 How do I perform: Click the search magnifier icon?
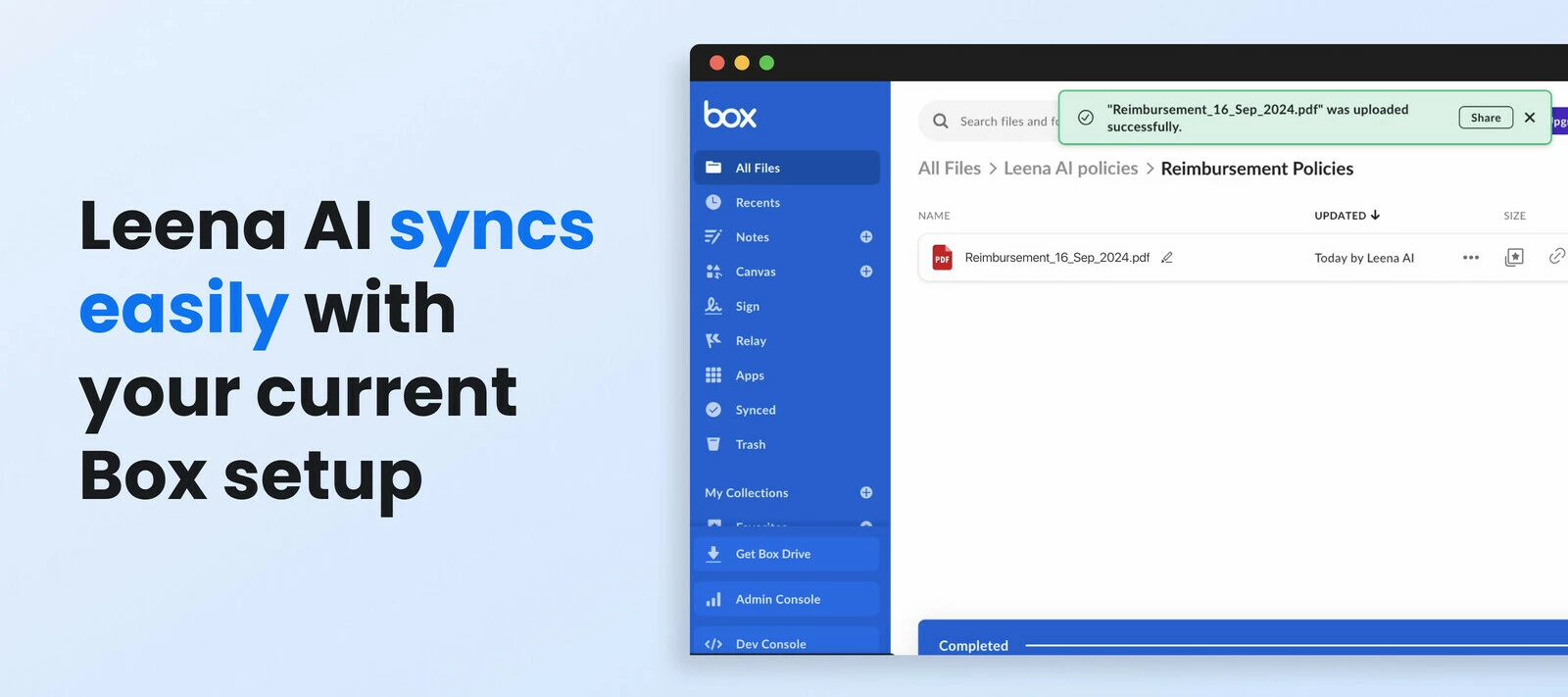coord(941,122)
